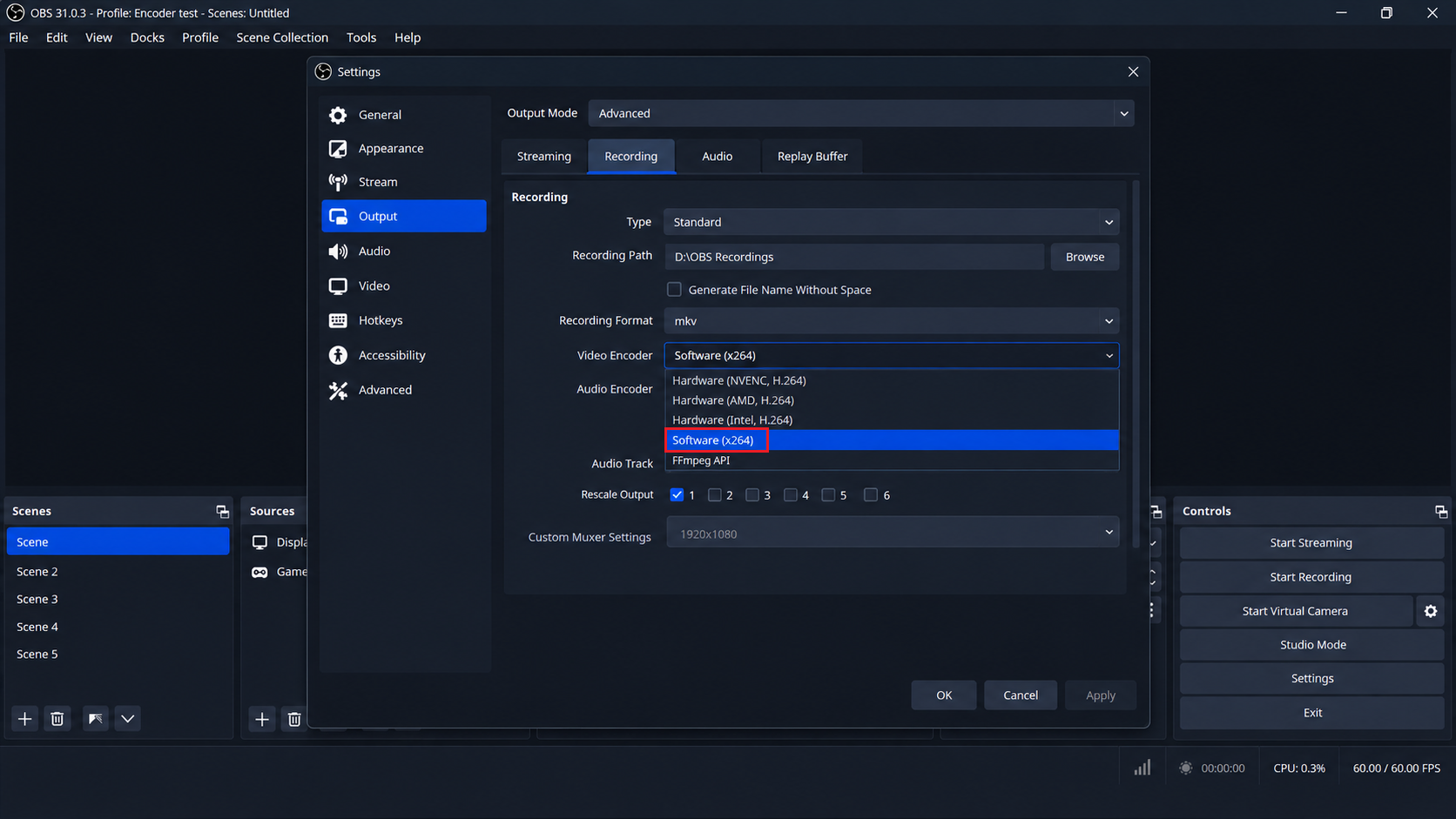Enable audio track 6 checkbox
The width and height of the screenshot is (1456, 819).
pos(871,494)
